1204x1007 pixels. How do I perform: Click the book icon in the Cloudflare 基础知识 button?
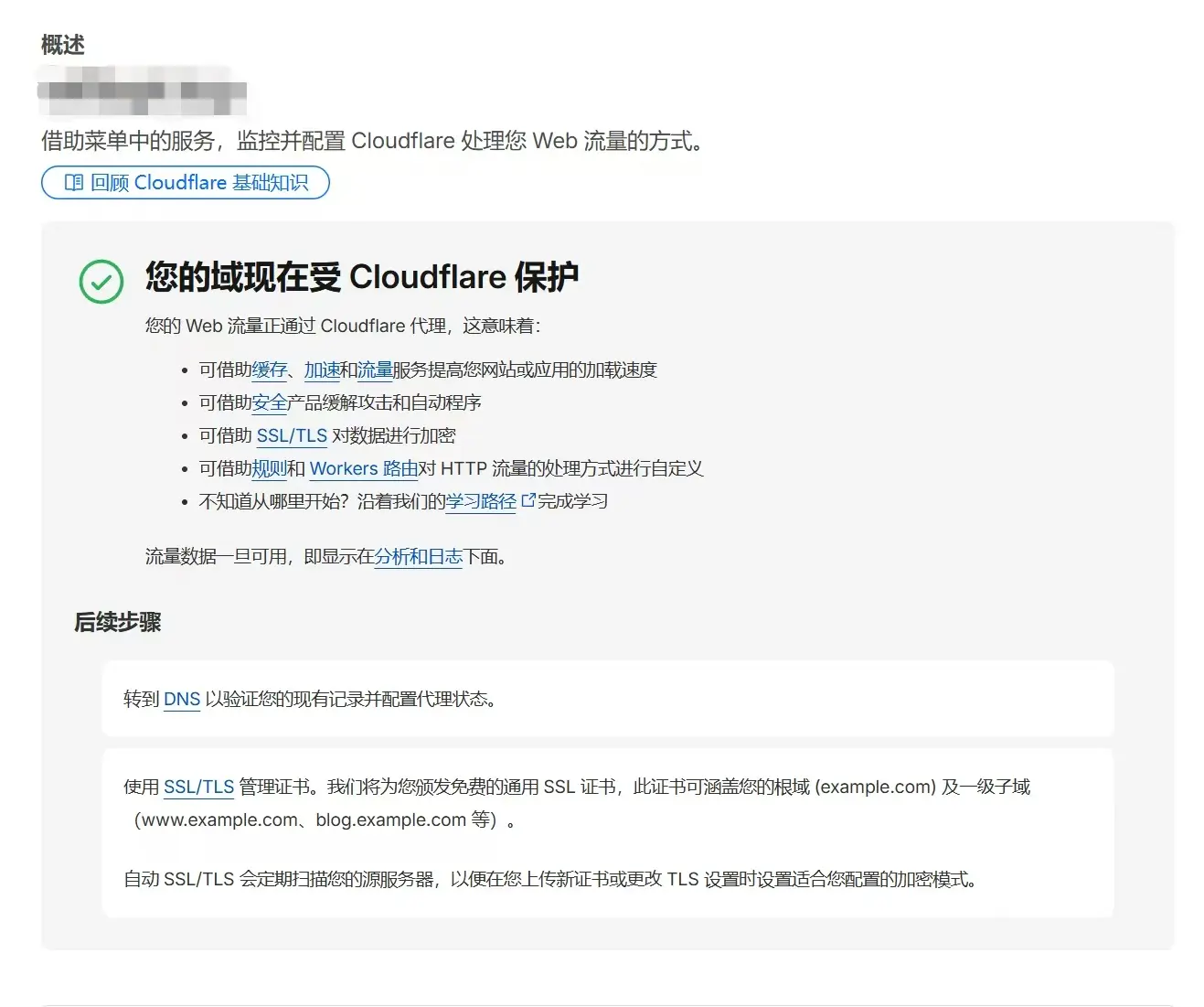(x=74, y=183)
